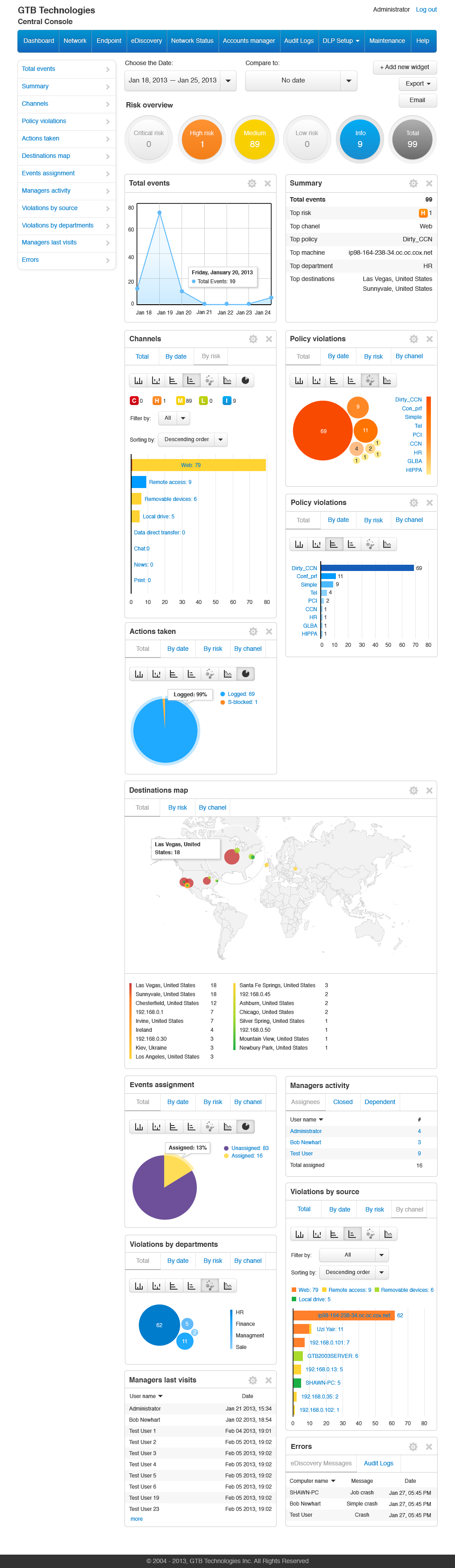
Task: Open the Network Status menu
Action: pos(192,41)
